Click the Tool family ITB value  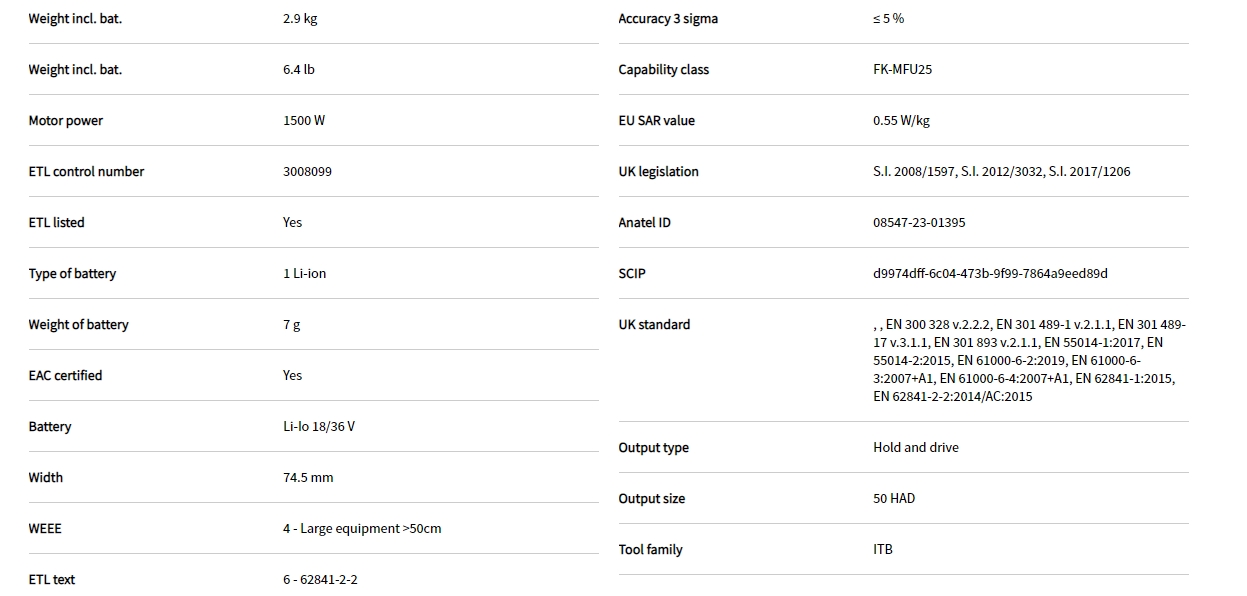tap(882, 550)
